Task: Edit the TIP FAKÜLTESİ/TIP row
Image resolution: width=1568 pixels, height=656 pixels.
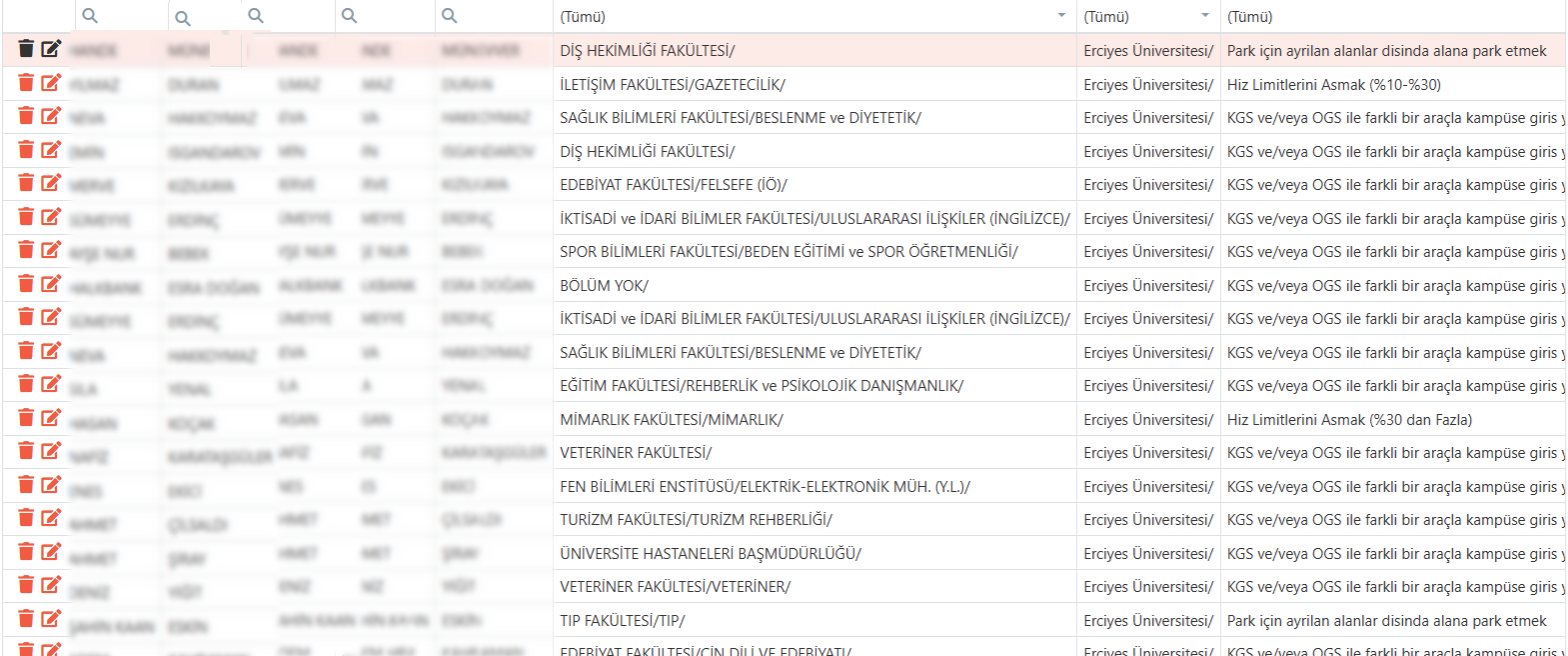Action: click(51, 619)
